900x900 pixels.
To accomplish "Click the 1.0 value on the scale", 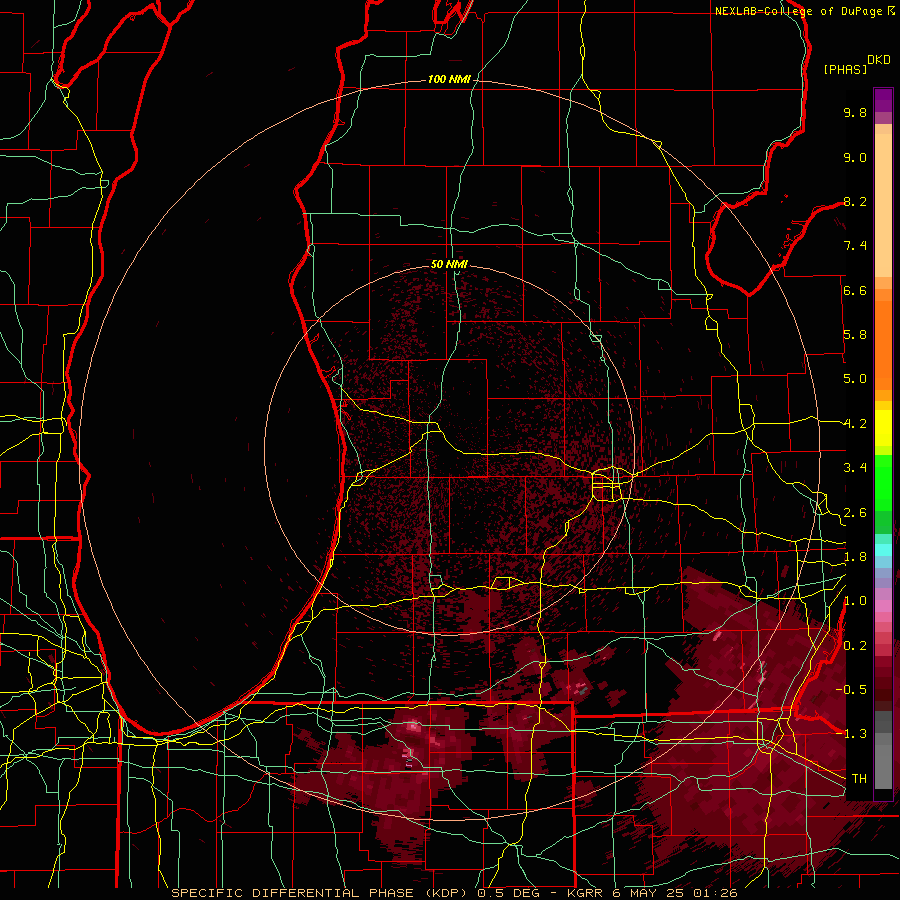I will click(x=855, y=601).
